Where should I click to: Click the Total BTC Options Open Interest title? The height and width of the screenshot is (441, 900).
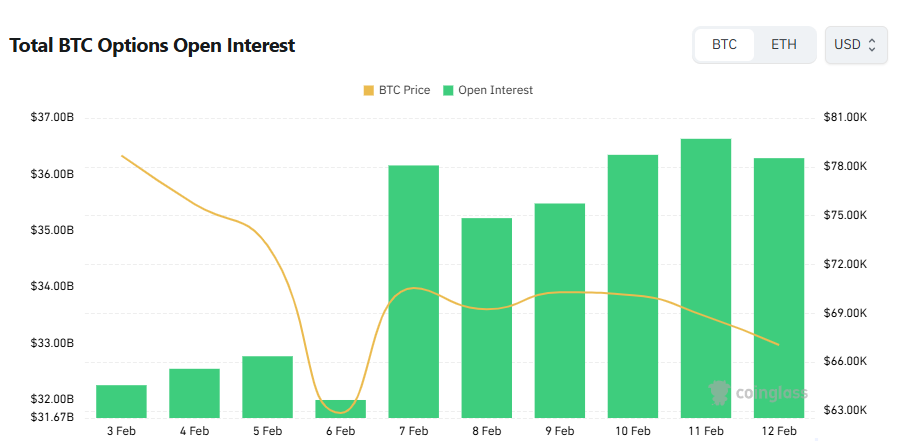152,45
